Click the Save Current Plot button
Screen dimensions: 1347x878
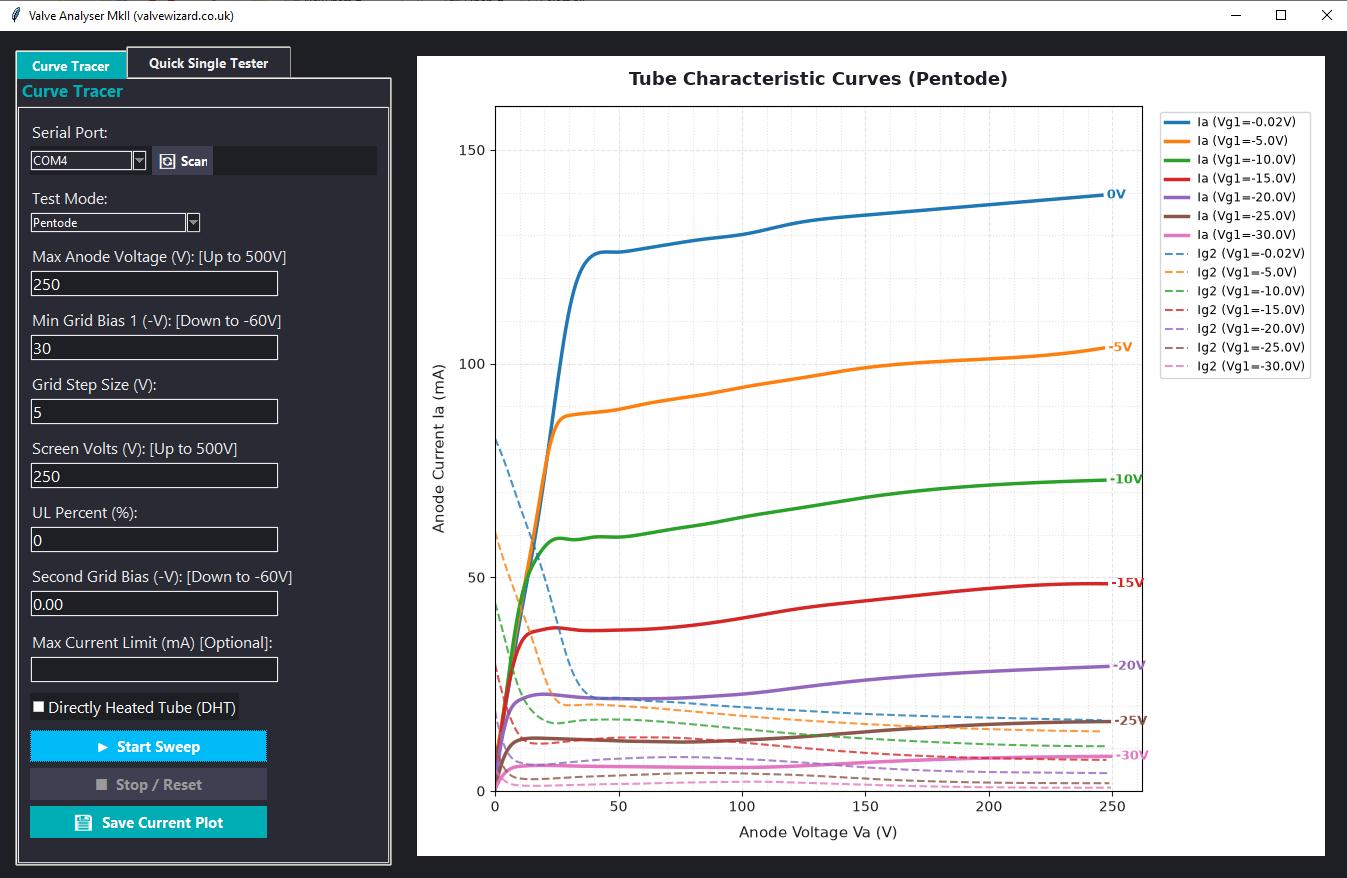(148, 822)
